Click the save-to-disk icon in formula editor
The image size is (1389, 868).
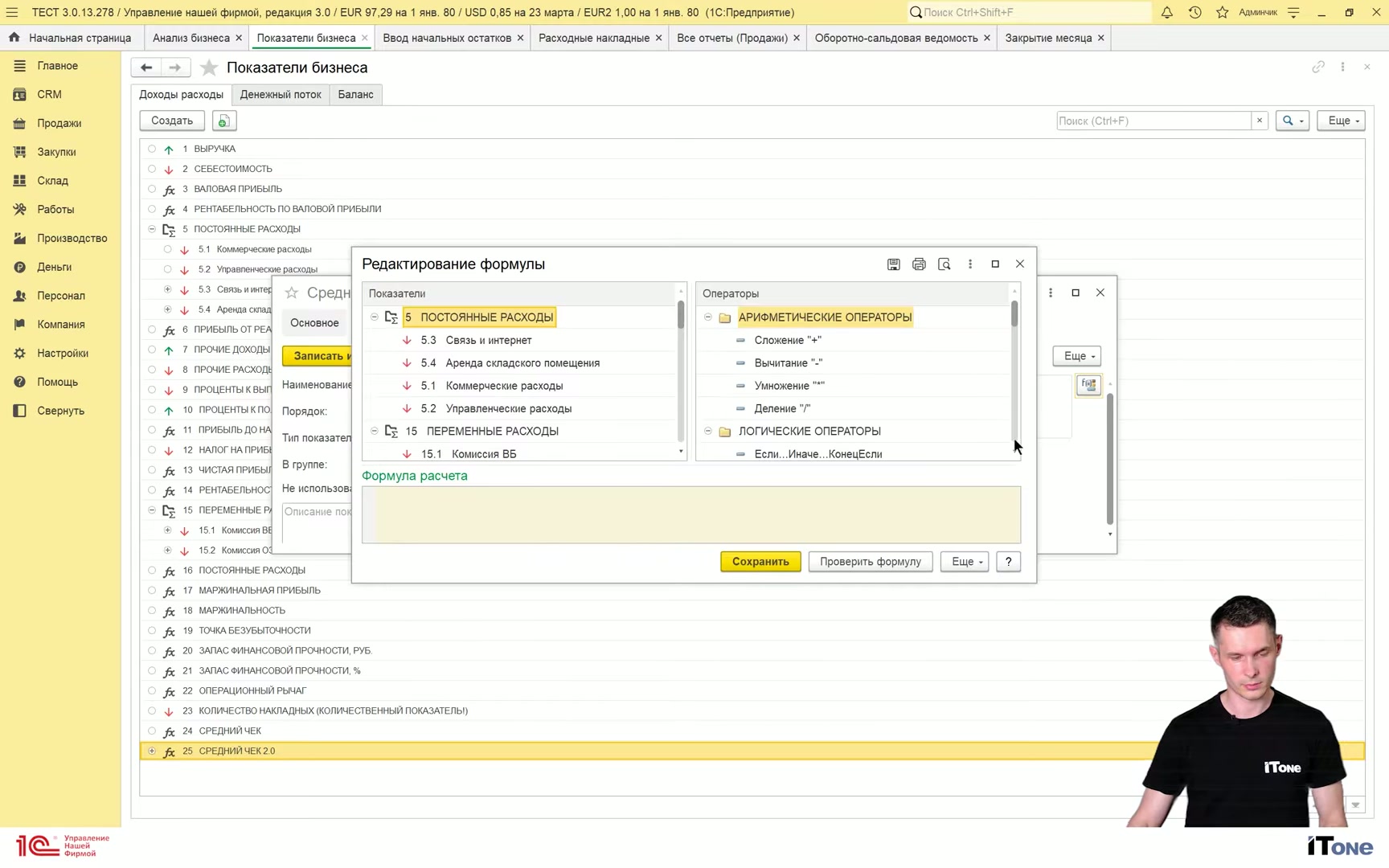point(893,264)
